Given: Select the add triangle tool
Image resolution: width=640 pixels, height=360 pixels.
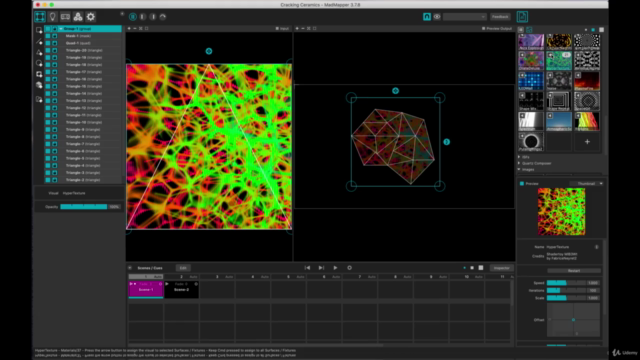Looking at the screenshot, I should pos(39,52).
